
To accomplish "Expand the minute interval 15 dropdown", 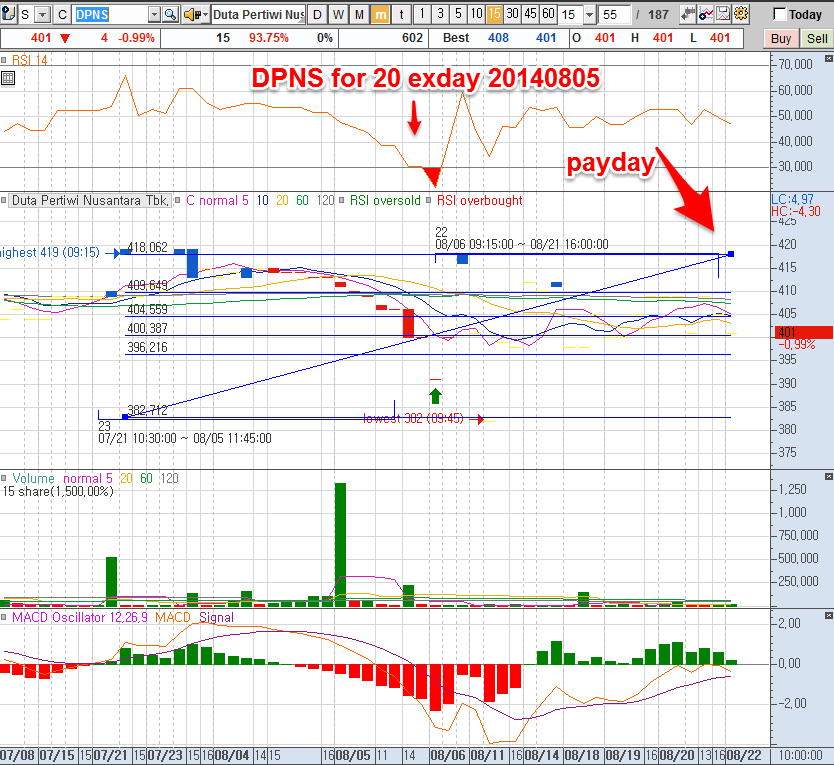I will click(589, 15).
